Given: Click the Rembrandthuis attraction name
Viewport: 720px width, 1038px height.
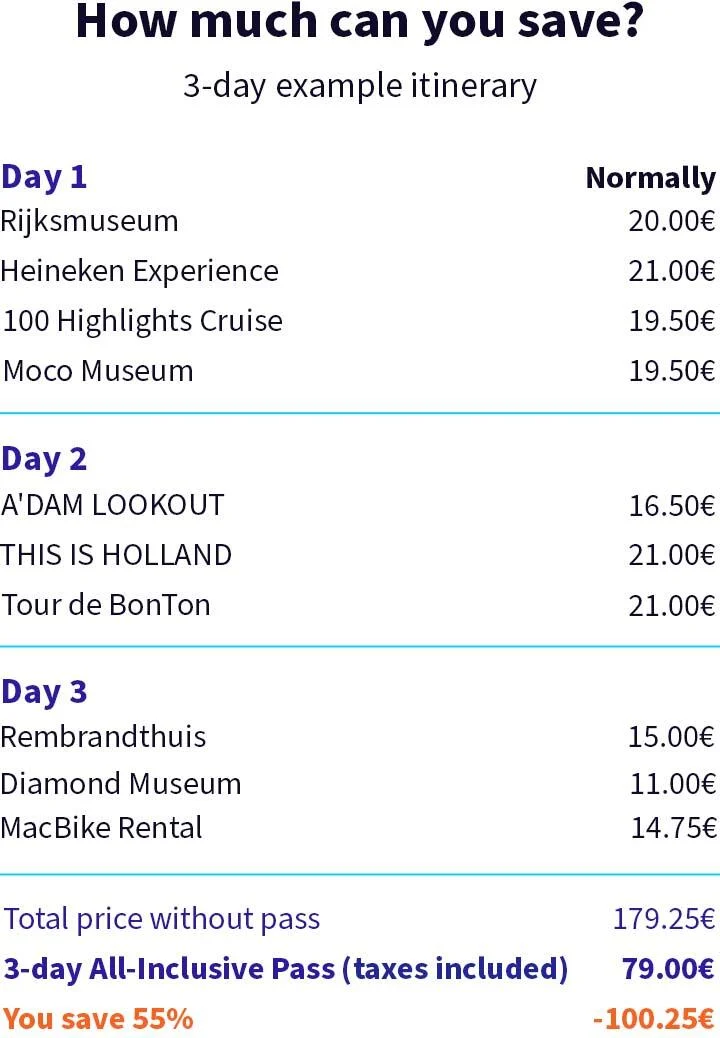Looking at the screenshot, I should 103,737.
